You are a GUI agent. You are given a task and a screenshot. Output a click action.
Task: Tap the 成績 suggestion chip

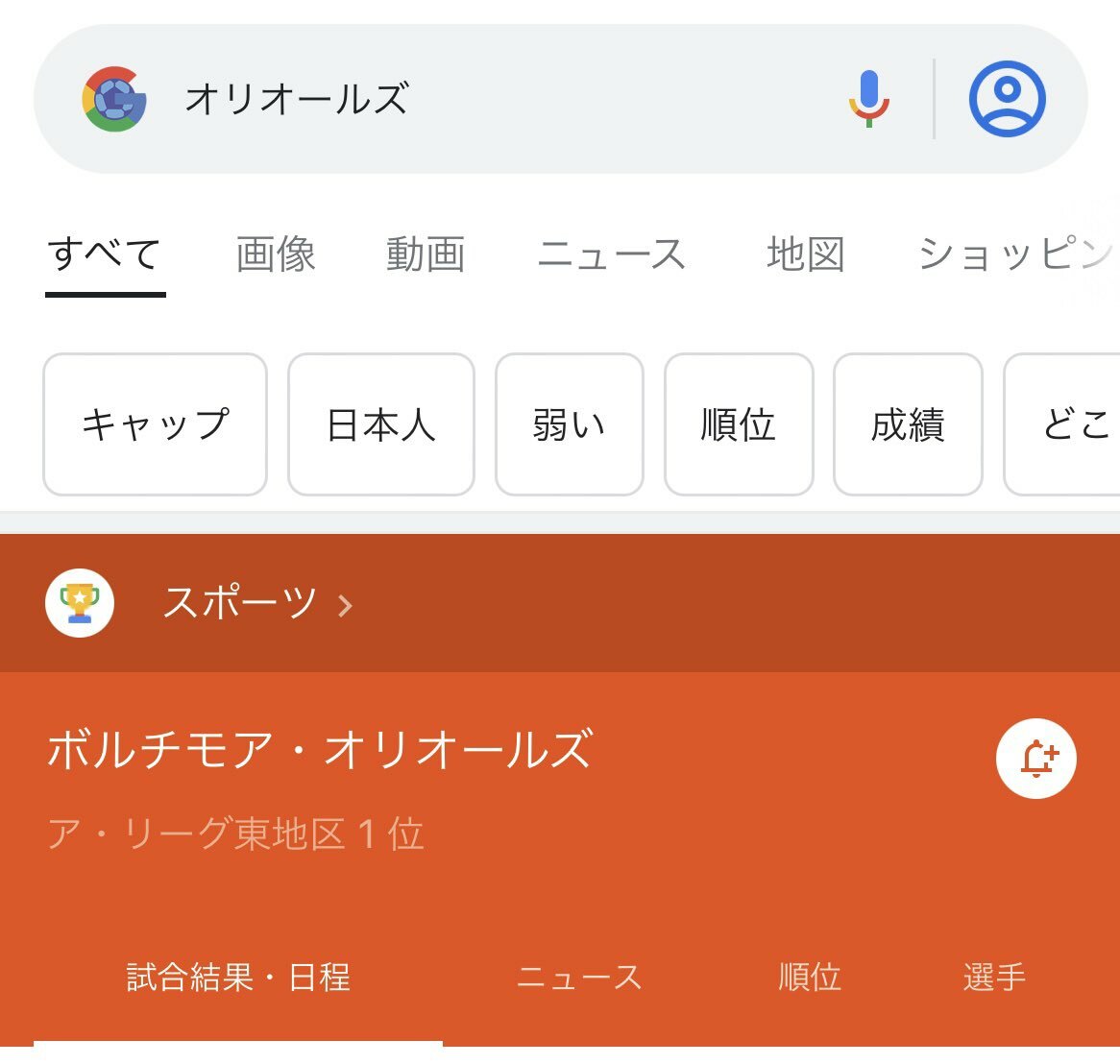pos(908,424)
